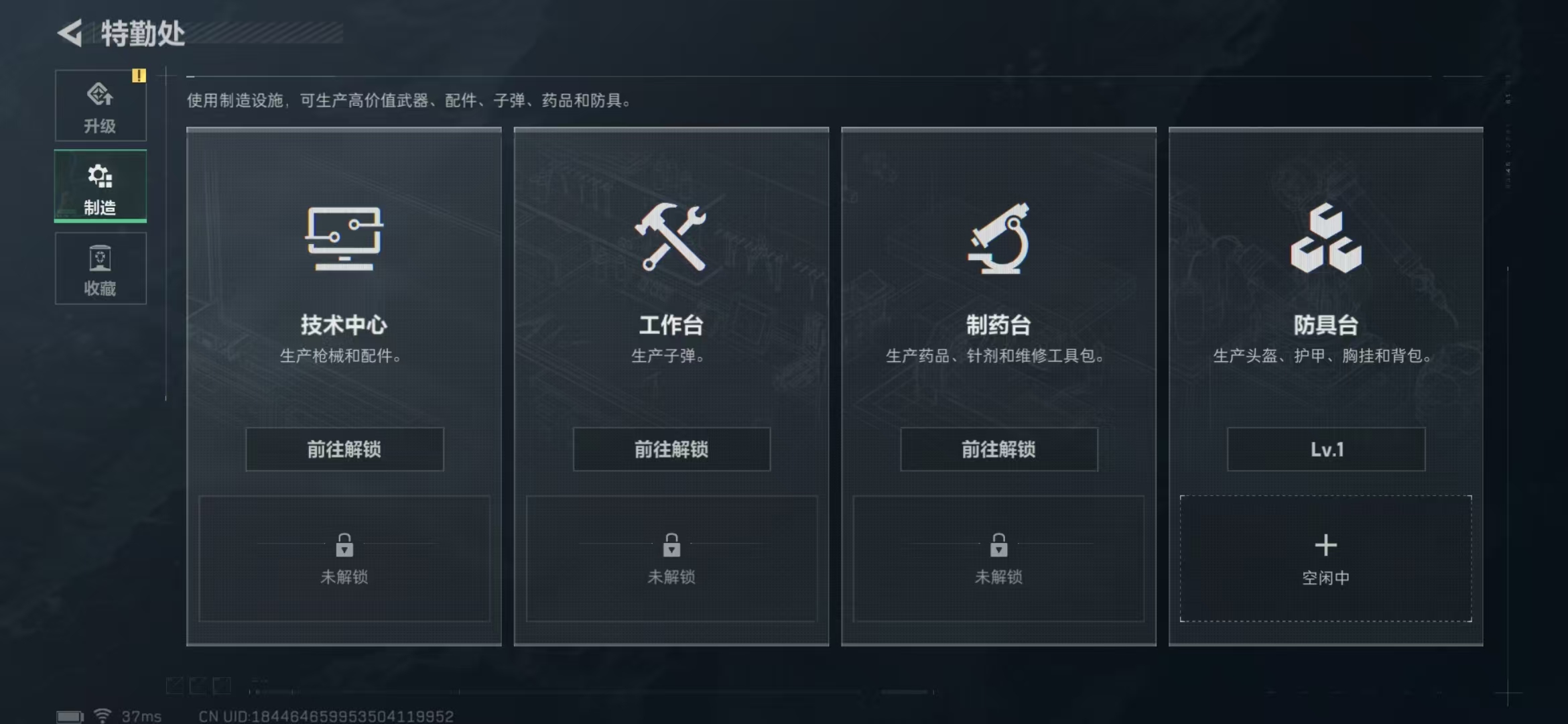Open the Lv.1 button on 防具台
The width and height of the screenshot is (1568, 724).
(1326, 449)
